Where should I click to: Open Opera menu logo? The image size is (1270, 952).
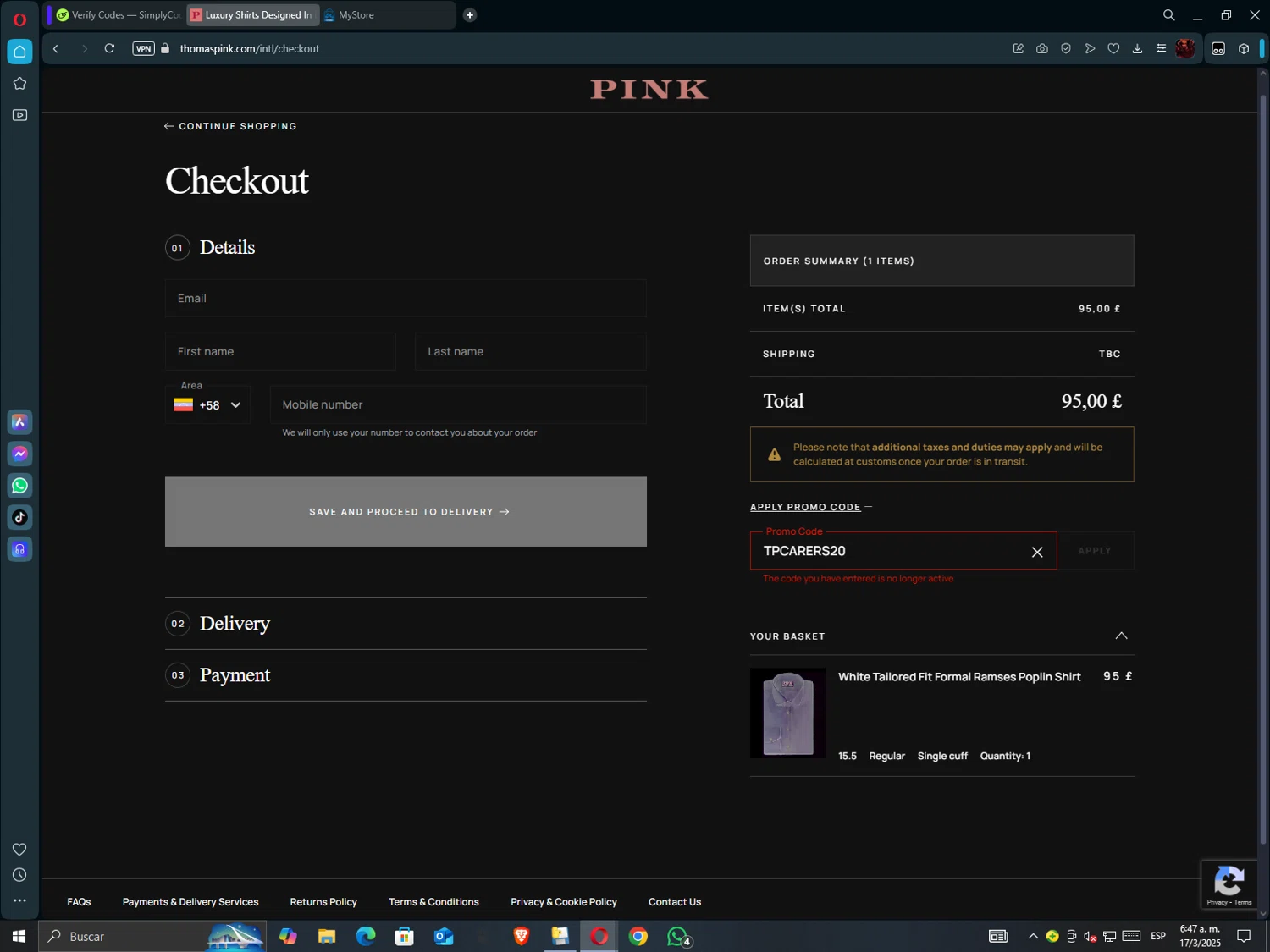pyautogui.click(x=19, y=19)
